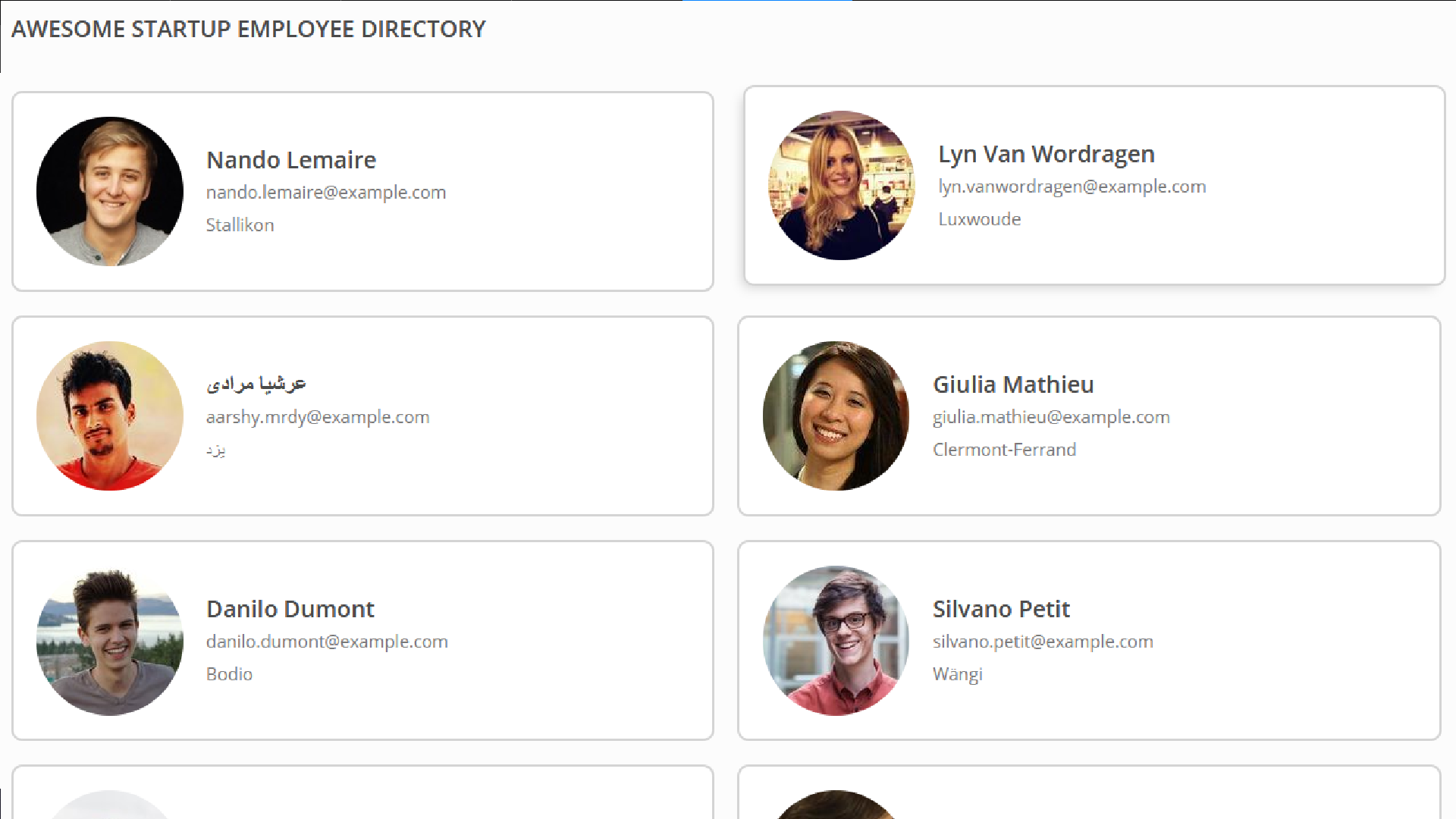Select the Silvano Petit name text
This screenshot has width=1456, height=819.
[1001, 609]
